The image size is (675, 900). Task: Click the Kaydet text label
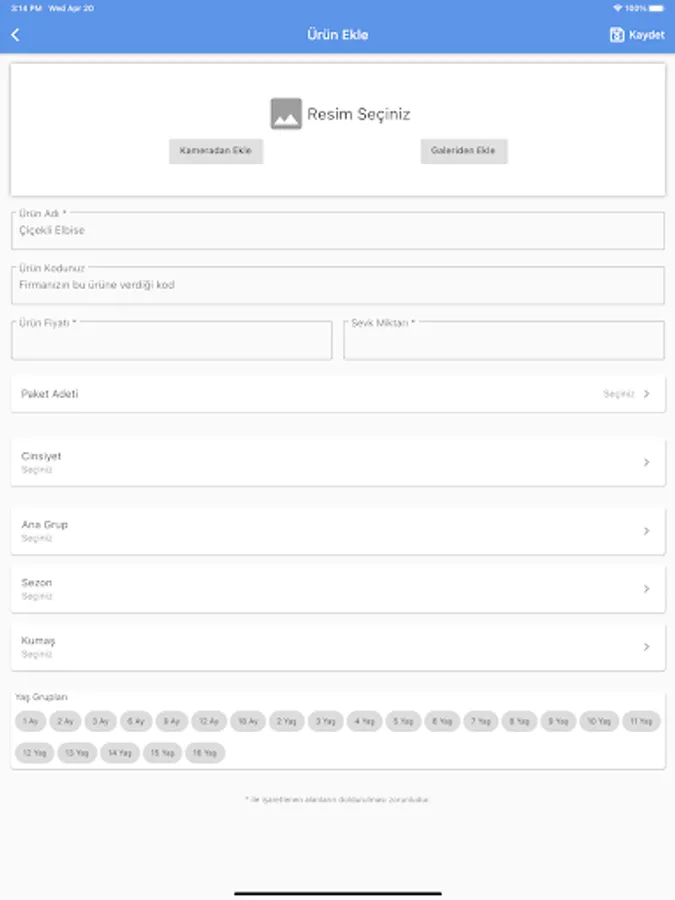click(646, 35)
